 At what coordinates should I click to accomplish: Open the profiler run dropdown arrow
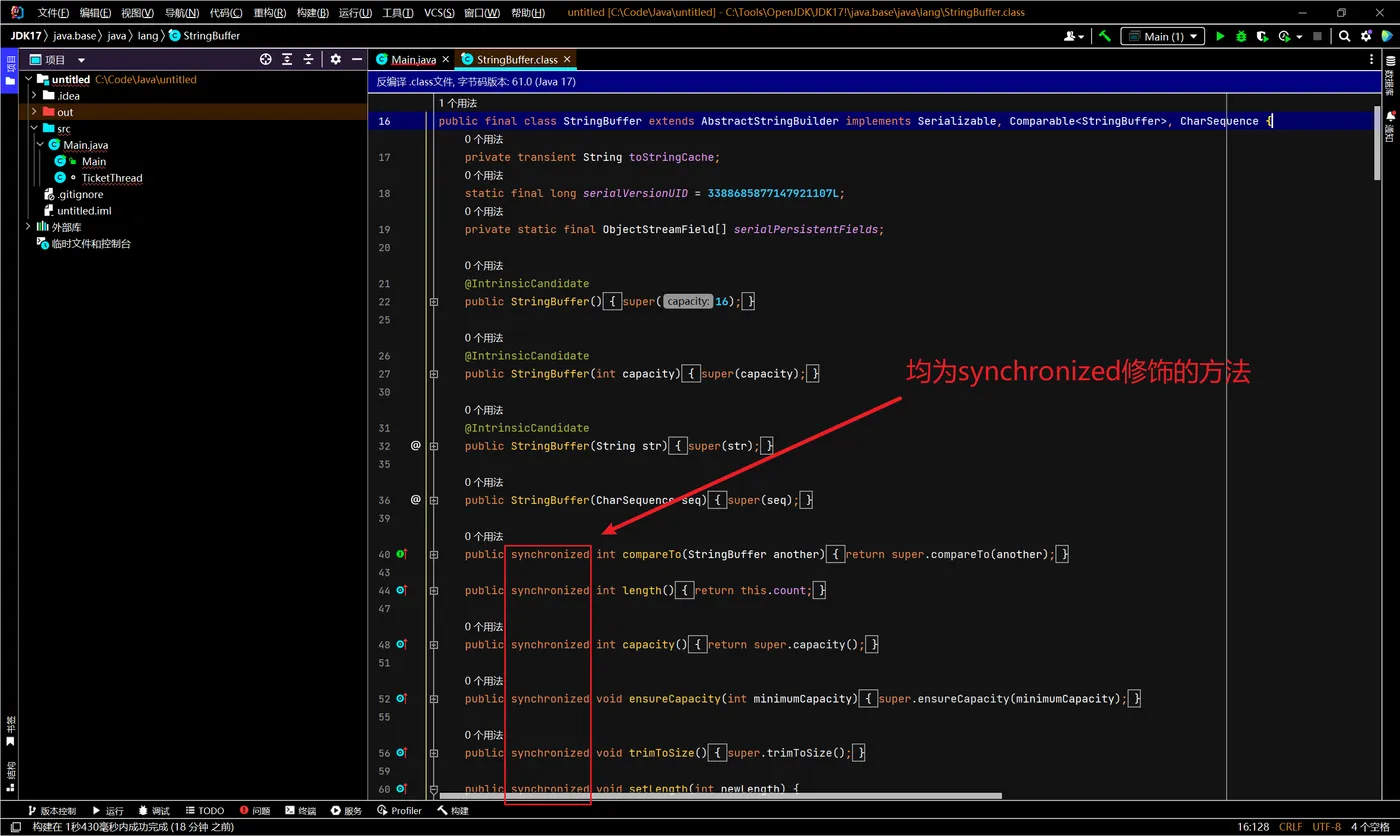pos(1298,36)
